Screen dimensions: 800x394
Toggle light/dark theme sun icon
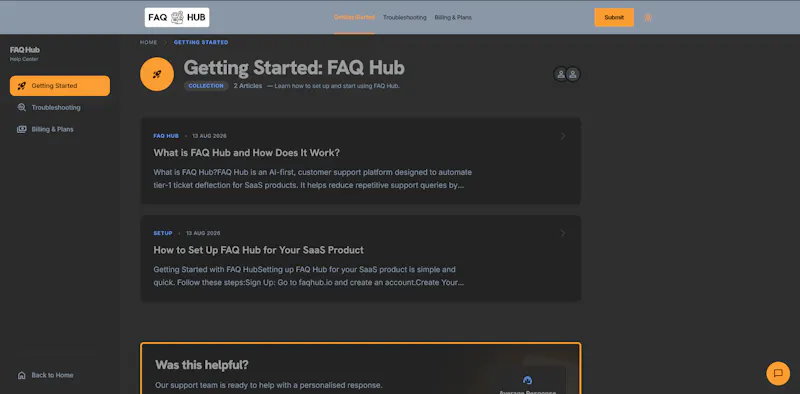pos(648,17)
